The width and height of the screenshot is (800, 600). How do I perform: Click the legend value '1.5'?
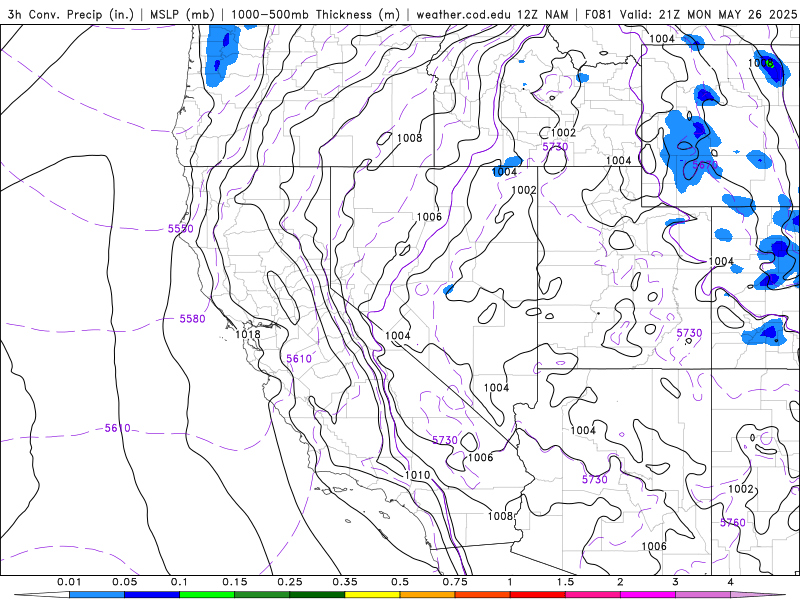point(565,582)
